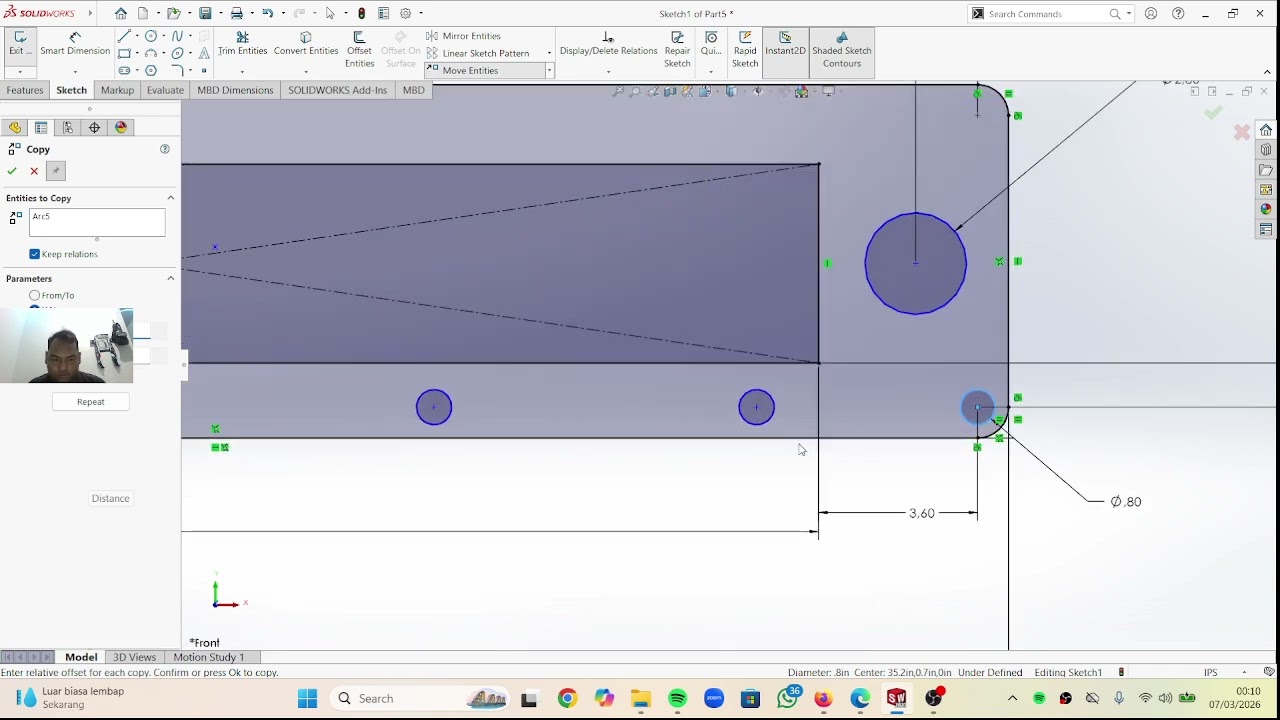Toggle the pushpin to keep Copy panel visible

tap(56, 171)
